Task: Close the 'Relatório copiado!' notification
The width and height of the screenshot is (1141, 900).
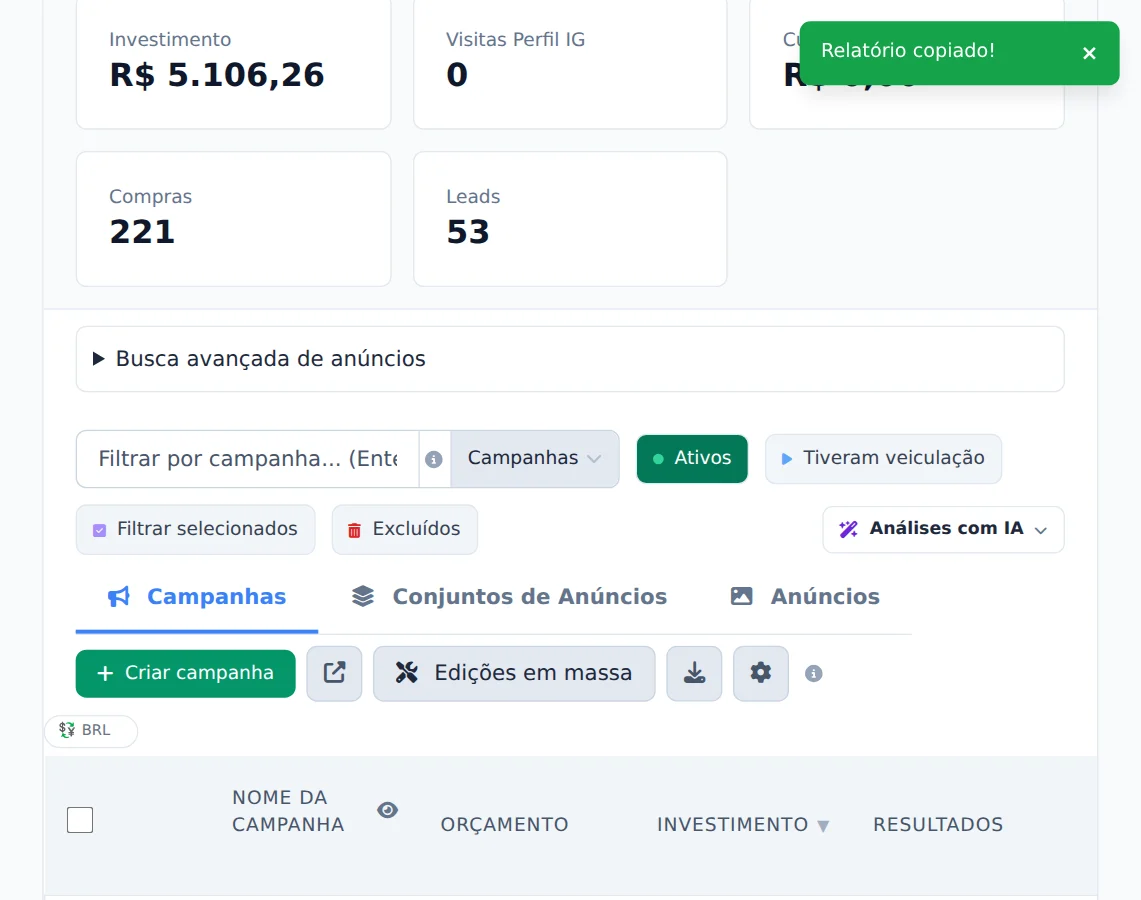Action: (1089, 53)
